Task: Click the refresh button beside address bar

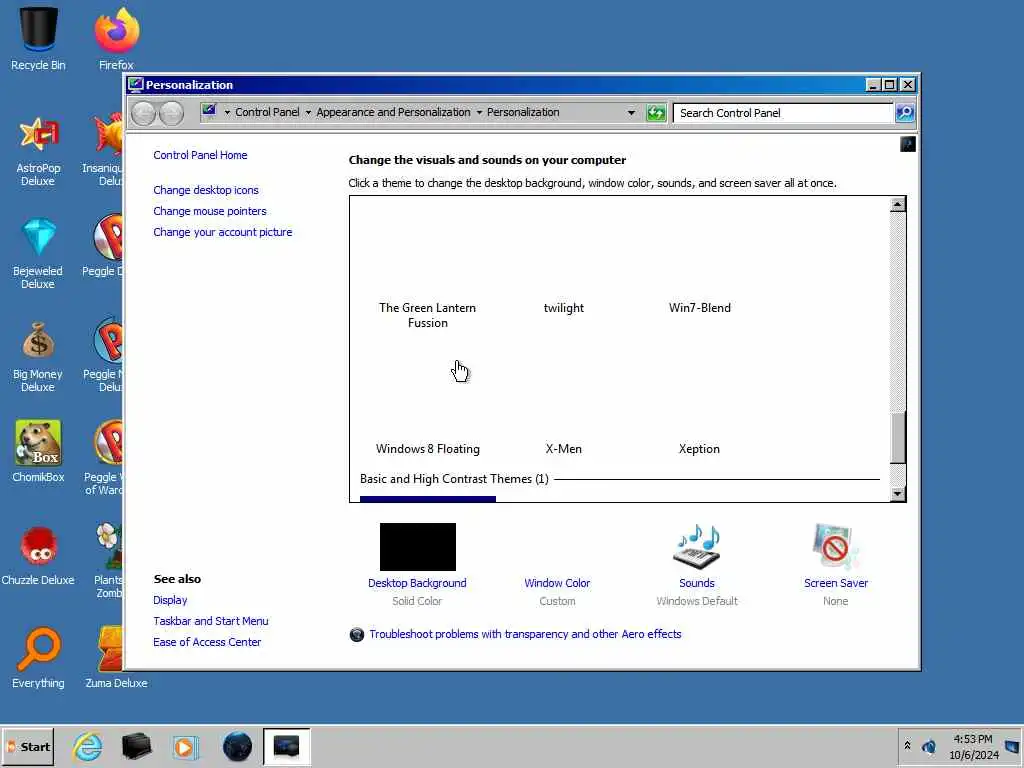Action: pyautogui.click(x=656, y=113)
